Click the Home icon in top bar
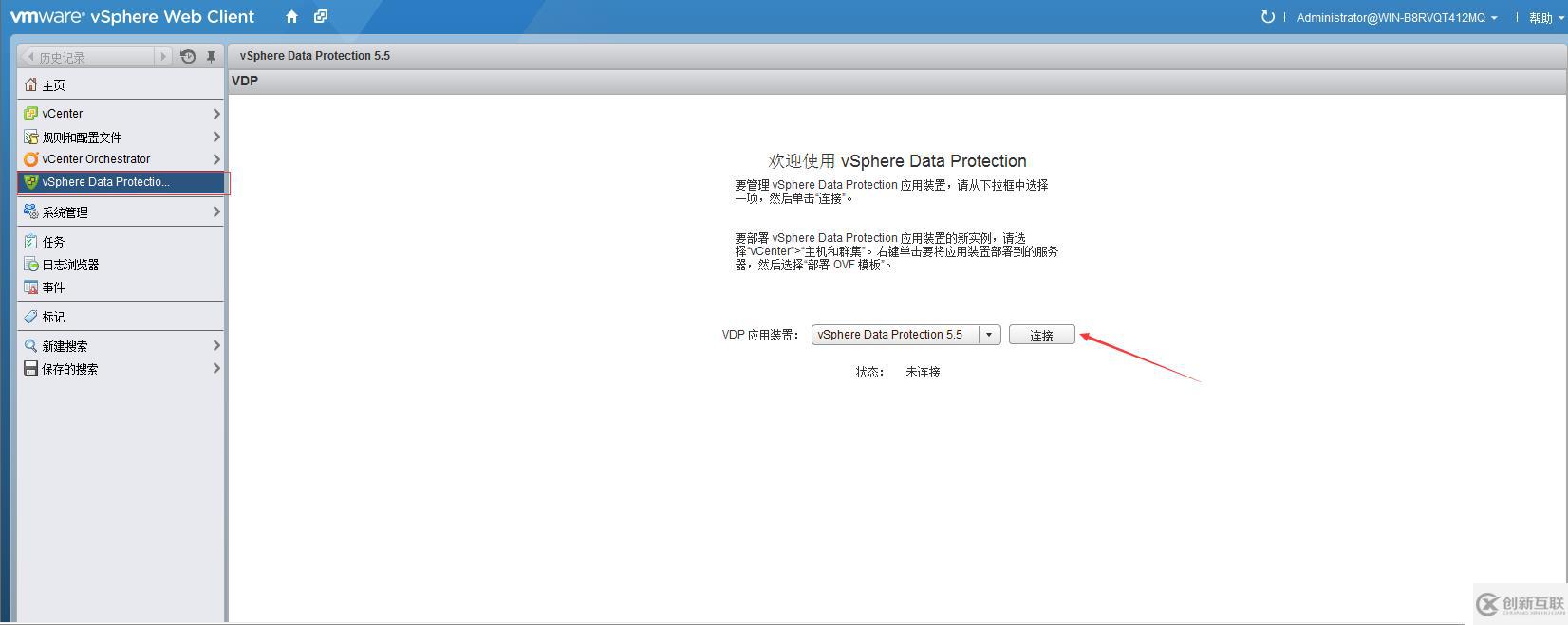This screenshot has height=625, width=1568. 291,16
